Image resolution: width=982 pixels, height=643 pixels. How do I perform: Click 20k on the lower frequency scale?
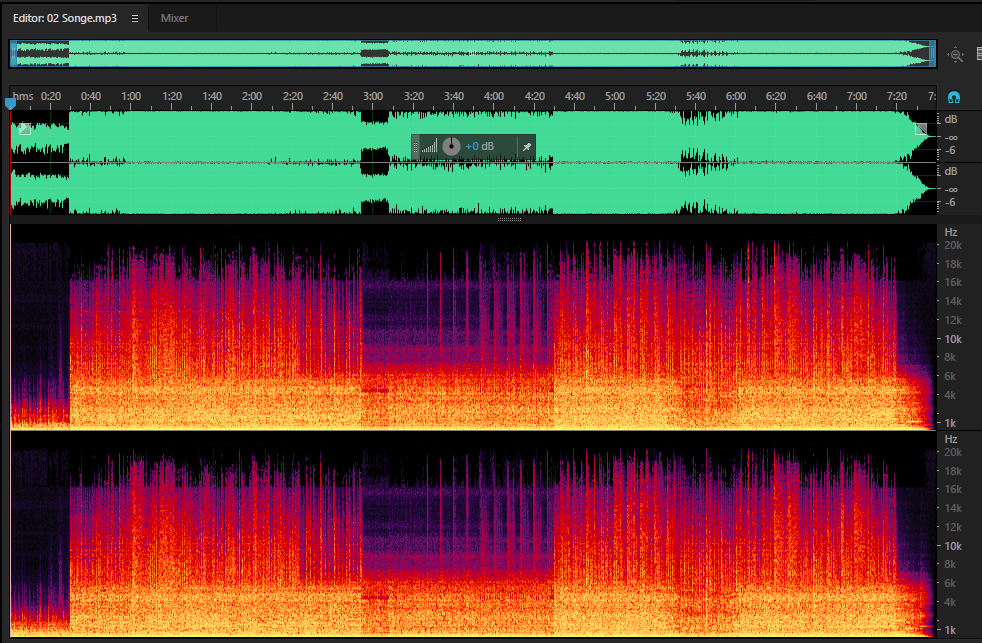953,452
